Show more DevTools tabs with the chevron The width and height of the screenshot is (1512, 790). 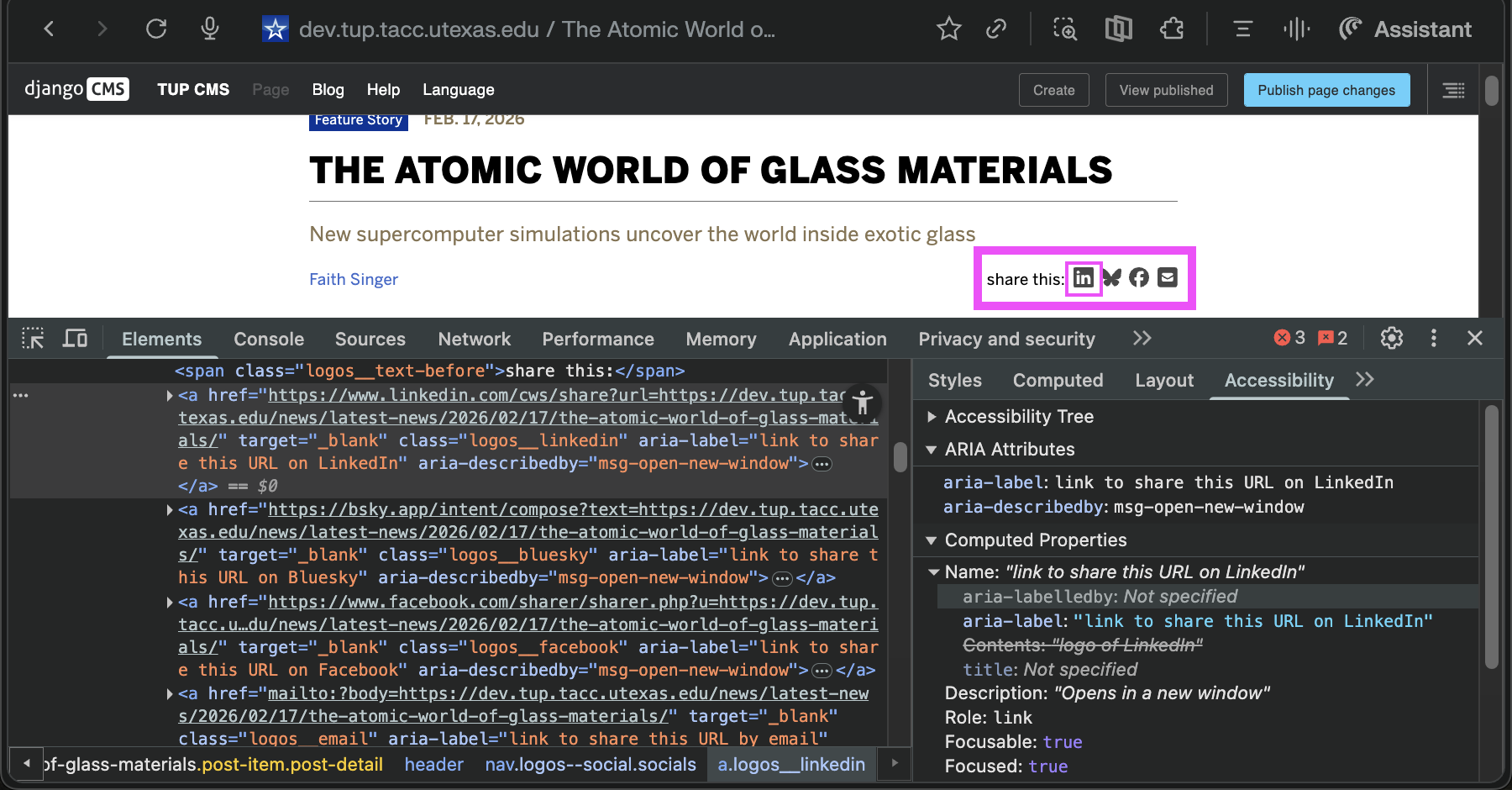[x=1142, y=339]
